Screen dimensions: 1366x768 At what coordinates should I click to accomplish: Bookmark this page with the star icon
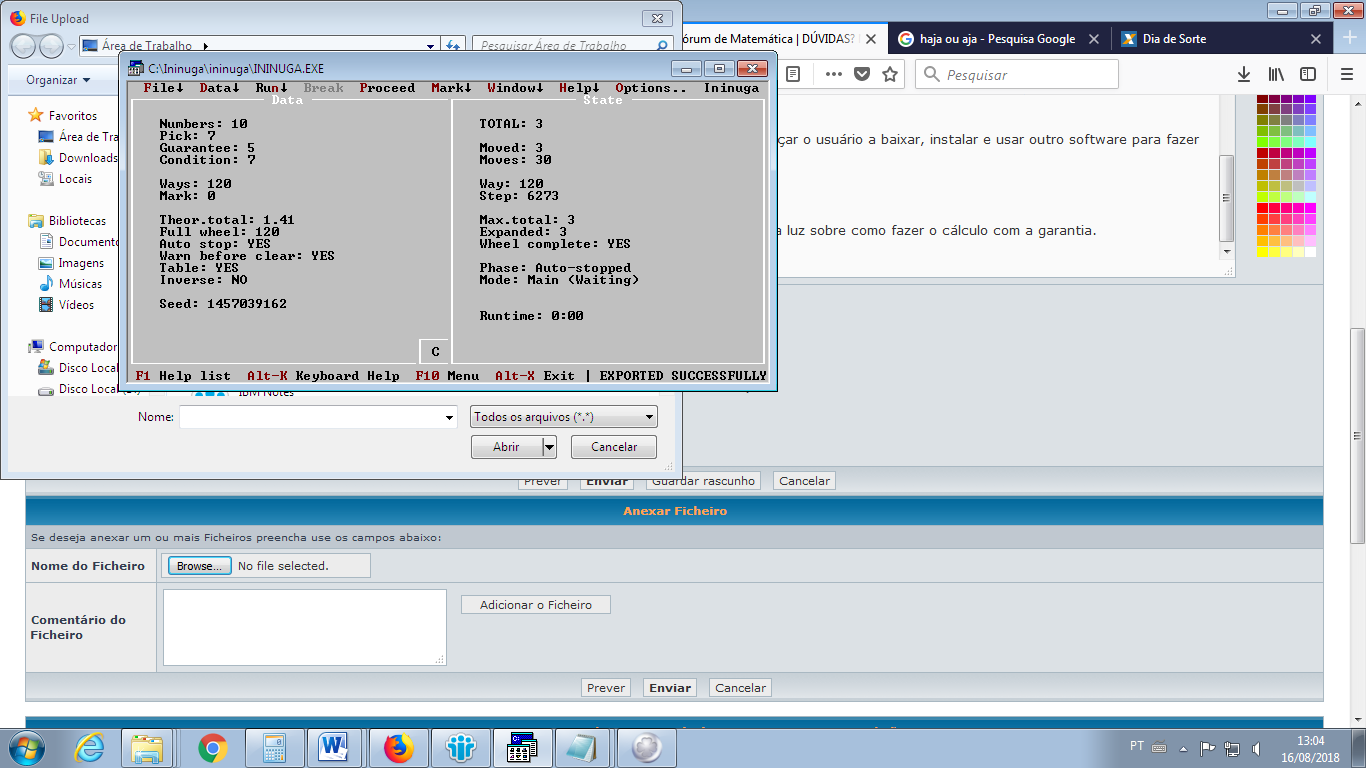coord(890,74)
